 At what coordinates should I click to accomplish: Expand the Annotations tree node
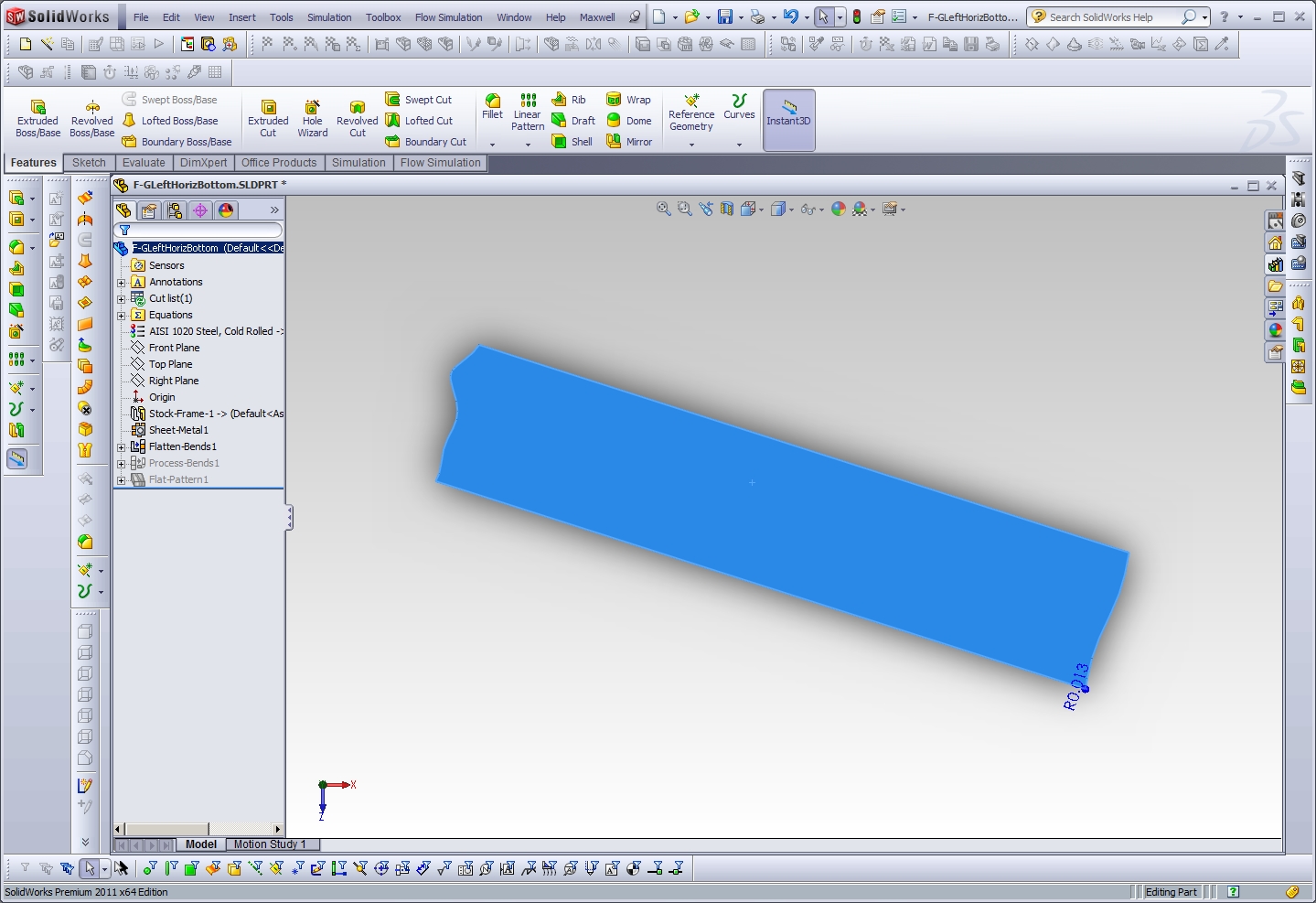pyautogui.click(x=121, y=283)
